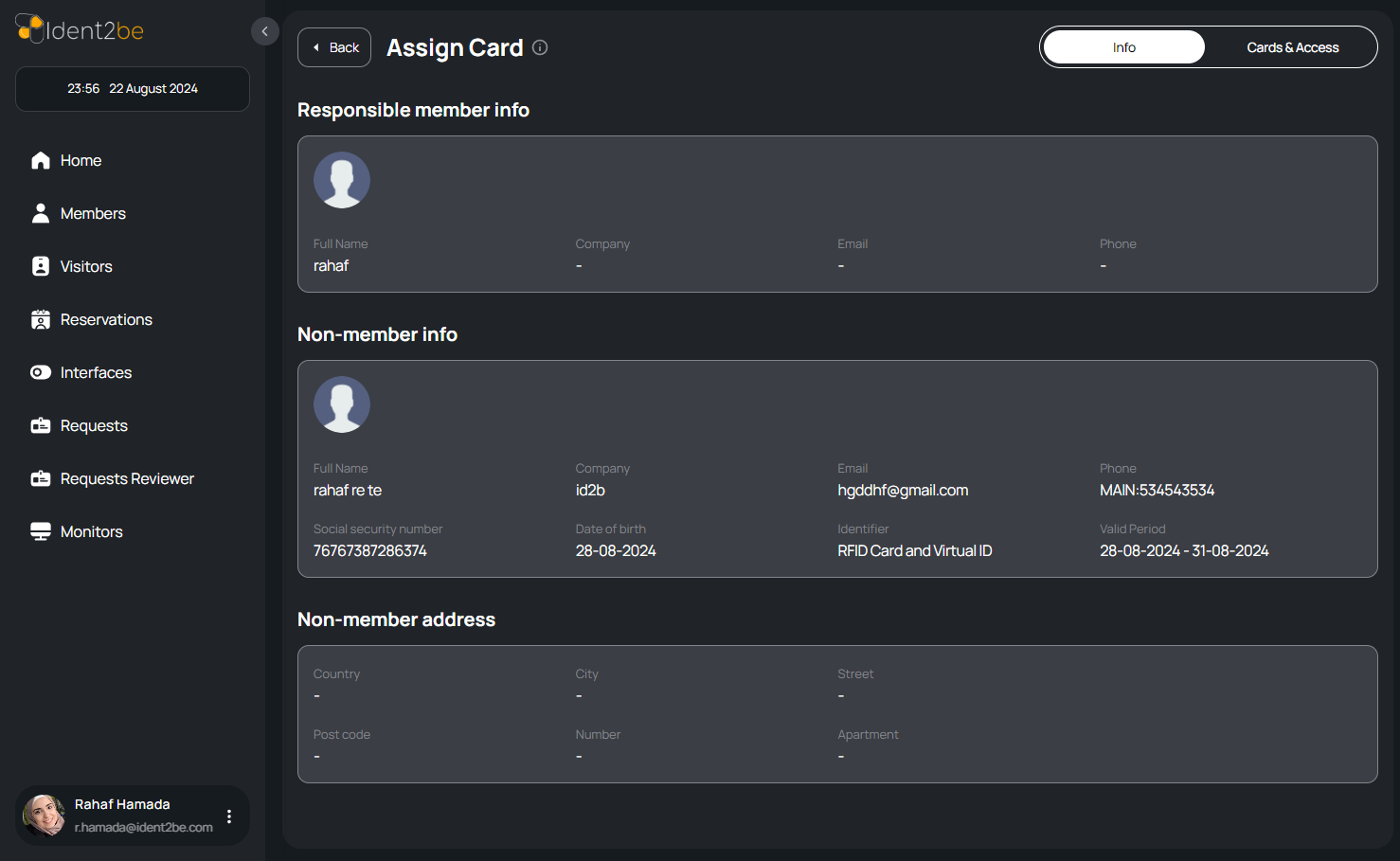The width and height of the screenshot is (1400, 861).
Task: Click the Requests briefcase icon
Action: pyautogui.click(x=40, y=426)
